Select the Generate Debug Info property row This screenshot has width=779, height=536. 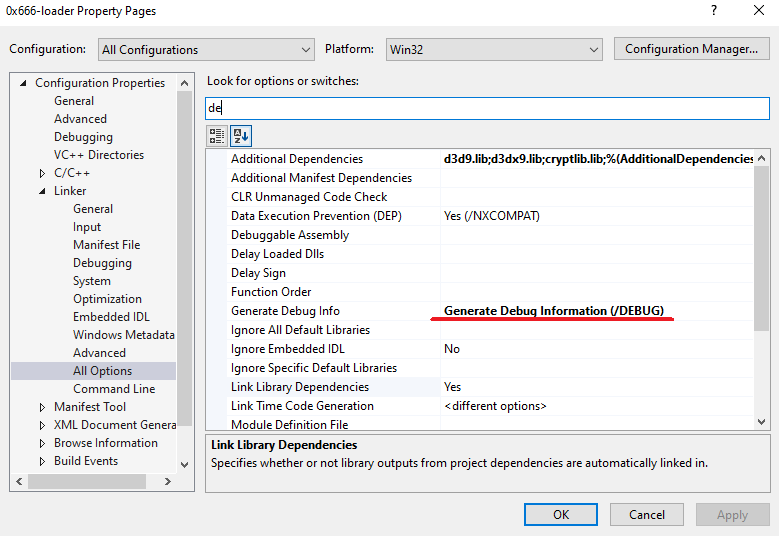pyautogui.click(x=285, y=311)
